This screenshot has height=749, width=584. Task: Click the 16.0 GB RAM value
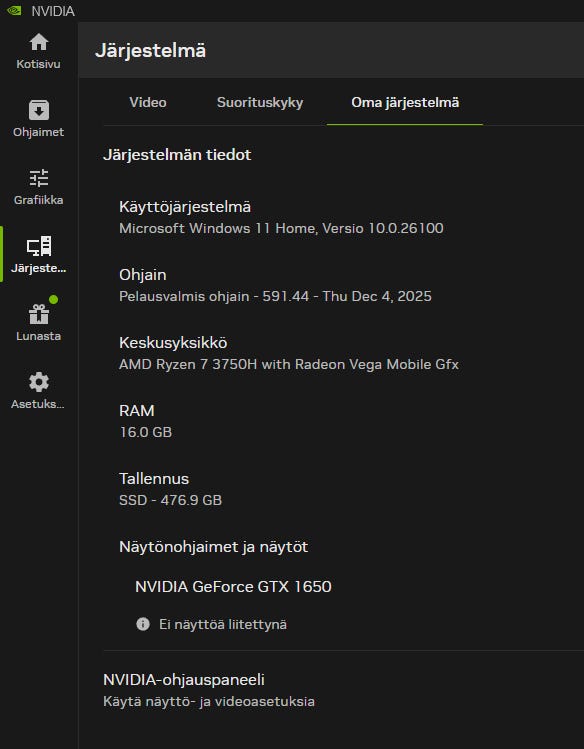point(145,432)
